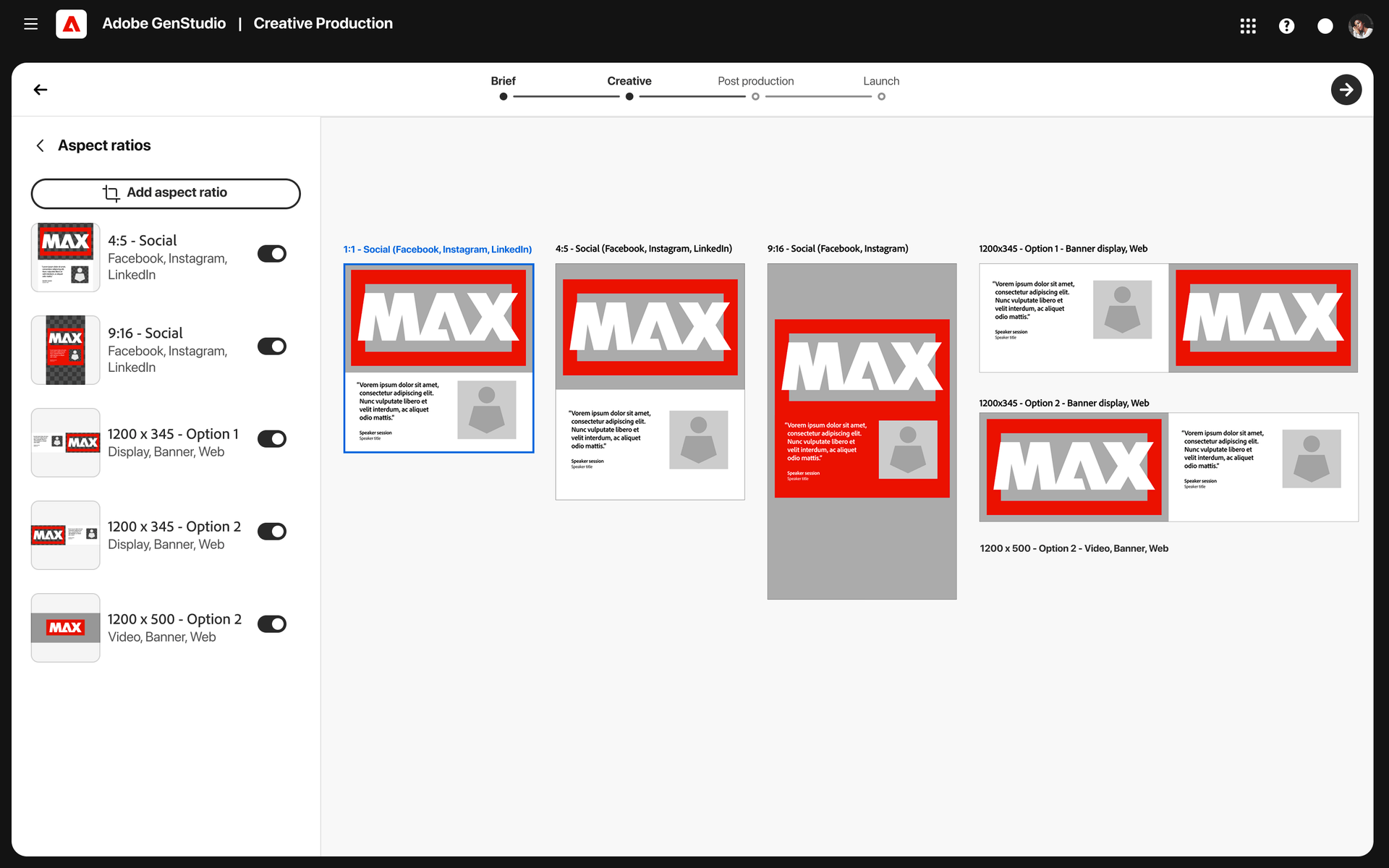Image resolution: width=1389 pixels, height=868 pixels.
Task: Open the 1:1 Social canvas preview
Action: 438,358
